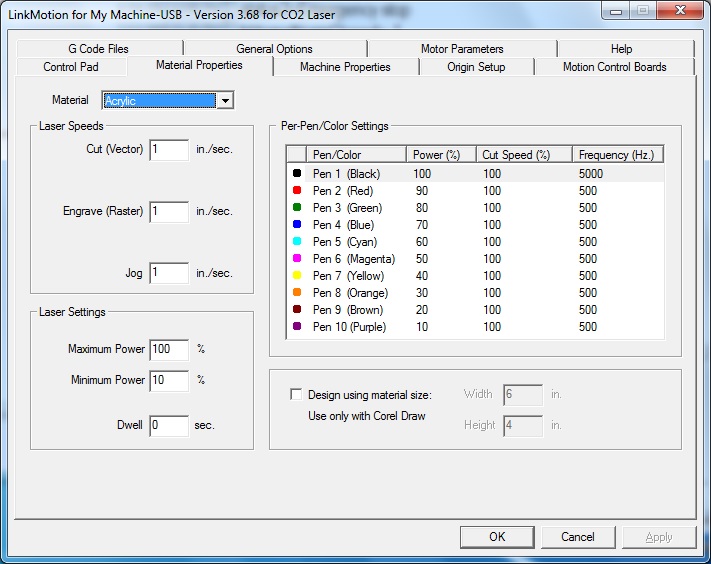Viewport: 711px width, 564px height.
Task: Focus the Engrave (Raster) speed input
Action: coord(169,212)
